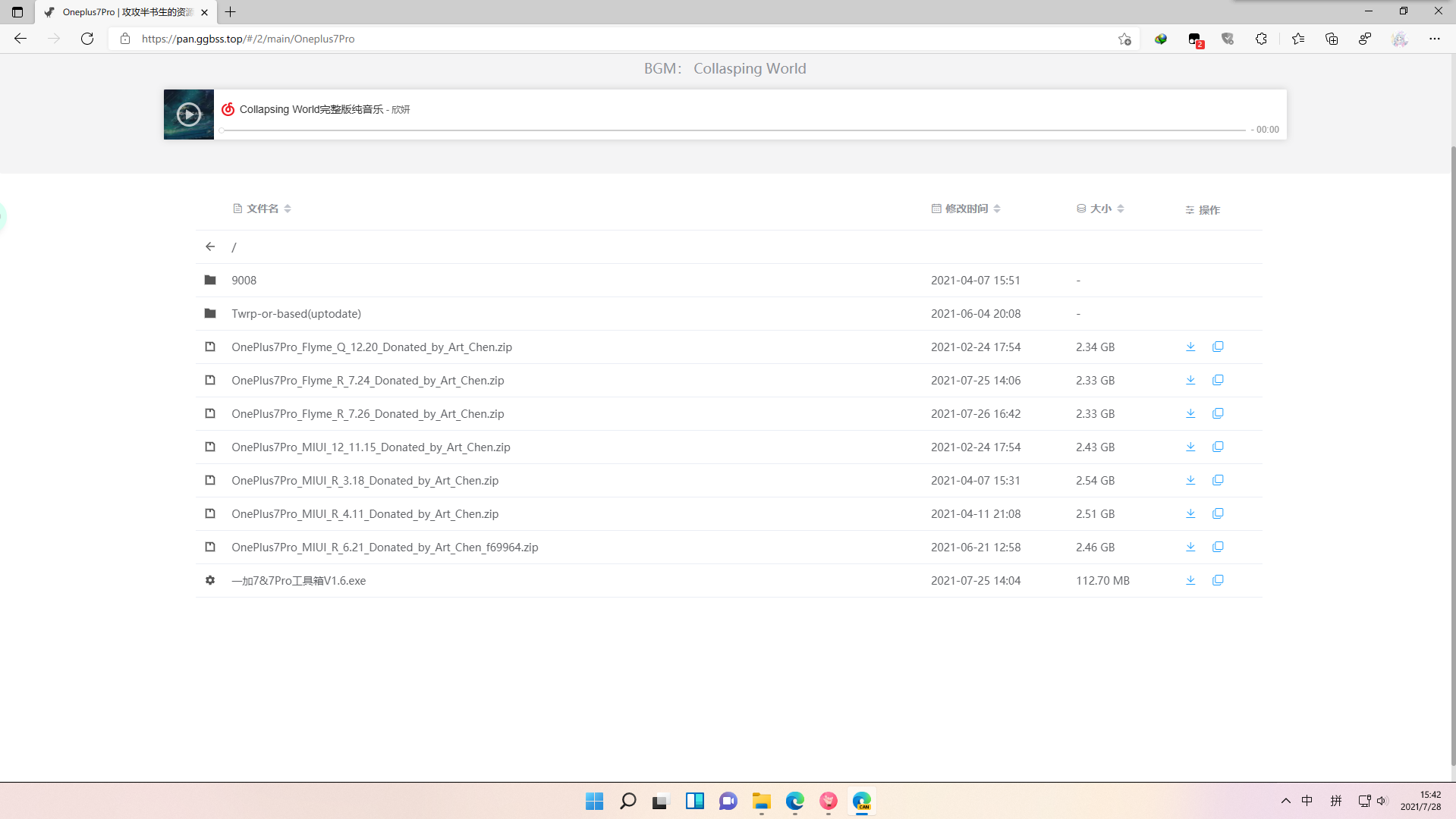1456x819 pixels.
Task: Copy link for OnePlus7Pro_Flyme_R_7.26 zip
Action: pos(1218,413)
